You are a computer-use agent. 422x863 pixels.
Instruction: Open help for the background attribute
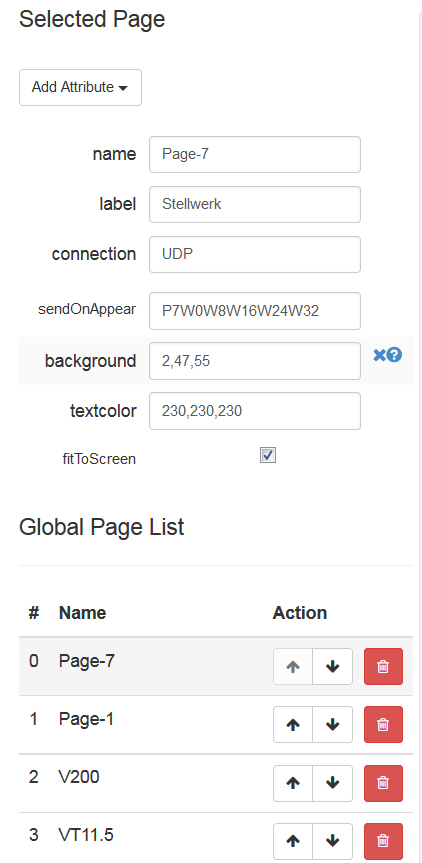[x=394, y=356]
